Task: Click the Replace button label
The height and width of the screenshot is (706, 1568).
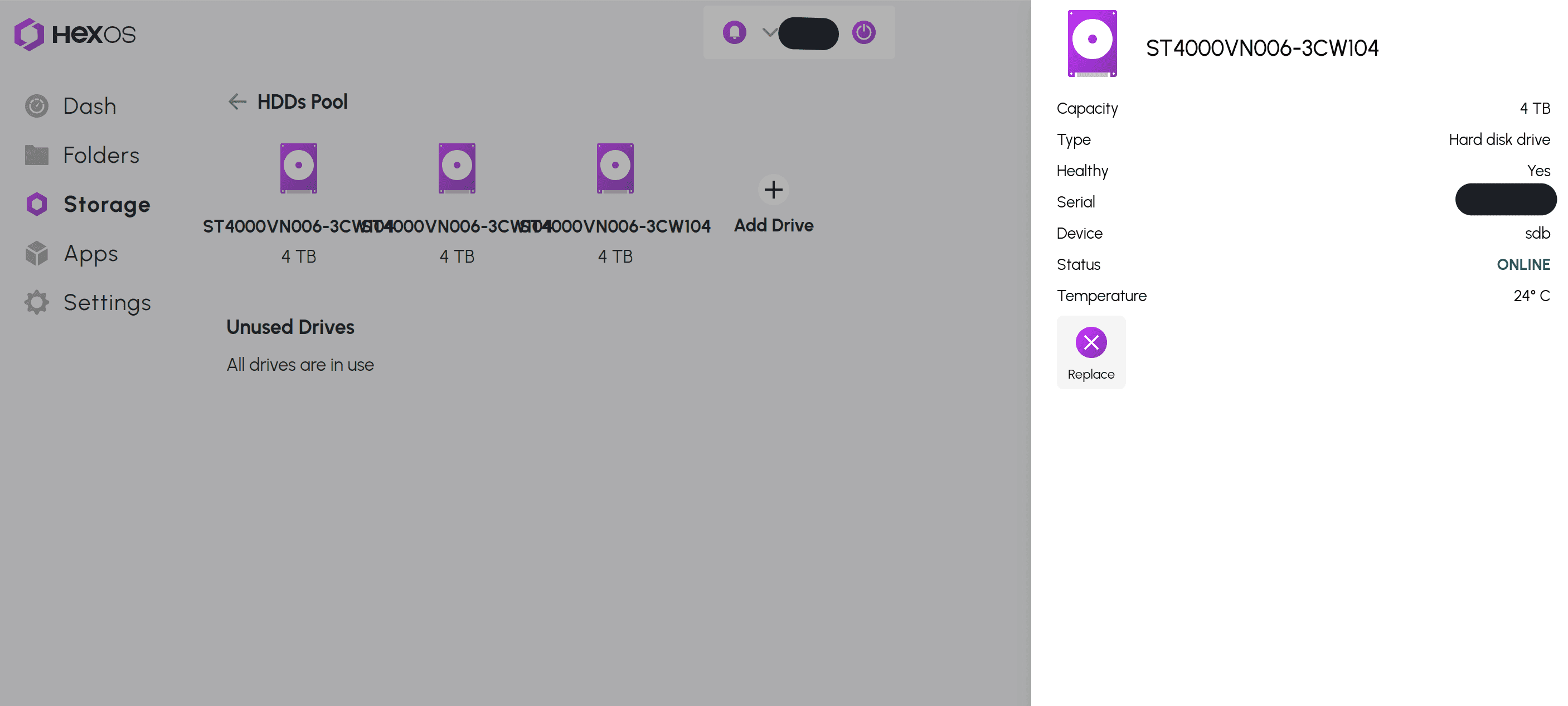Action: pos(1091,374)
